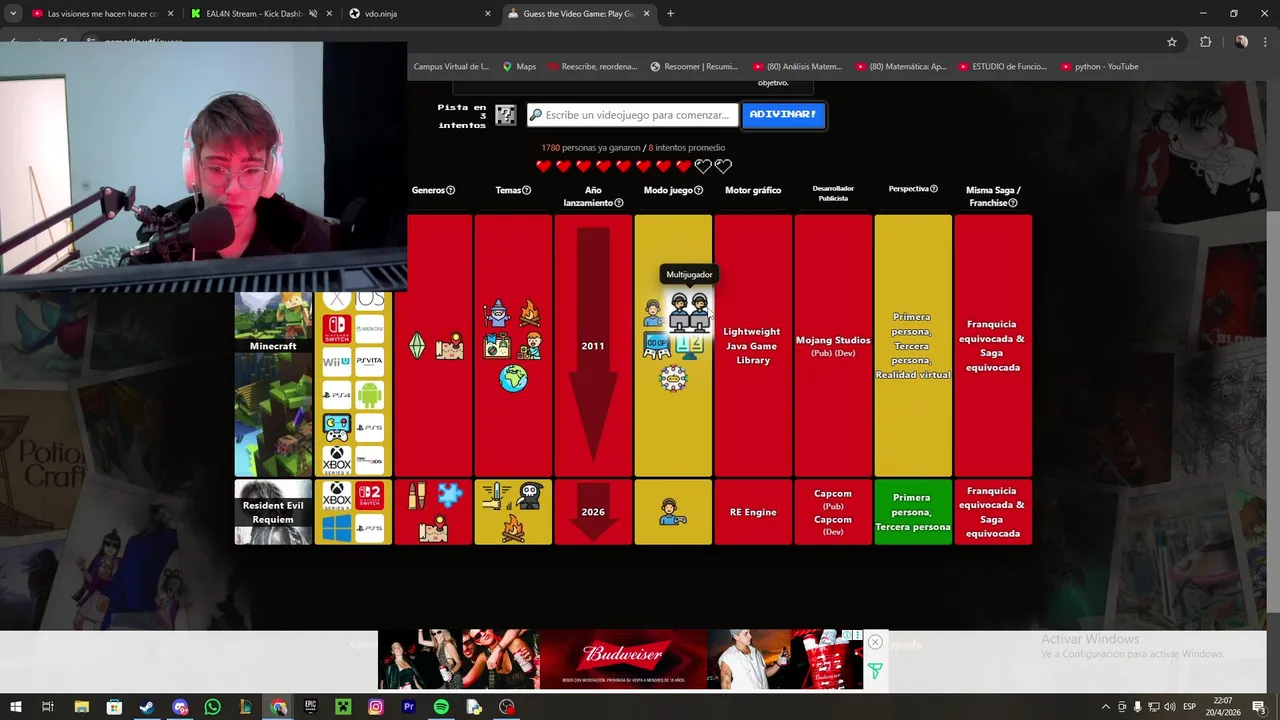
Task: Click the ADIVINAR! guess button
Action: pos(783,115)
